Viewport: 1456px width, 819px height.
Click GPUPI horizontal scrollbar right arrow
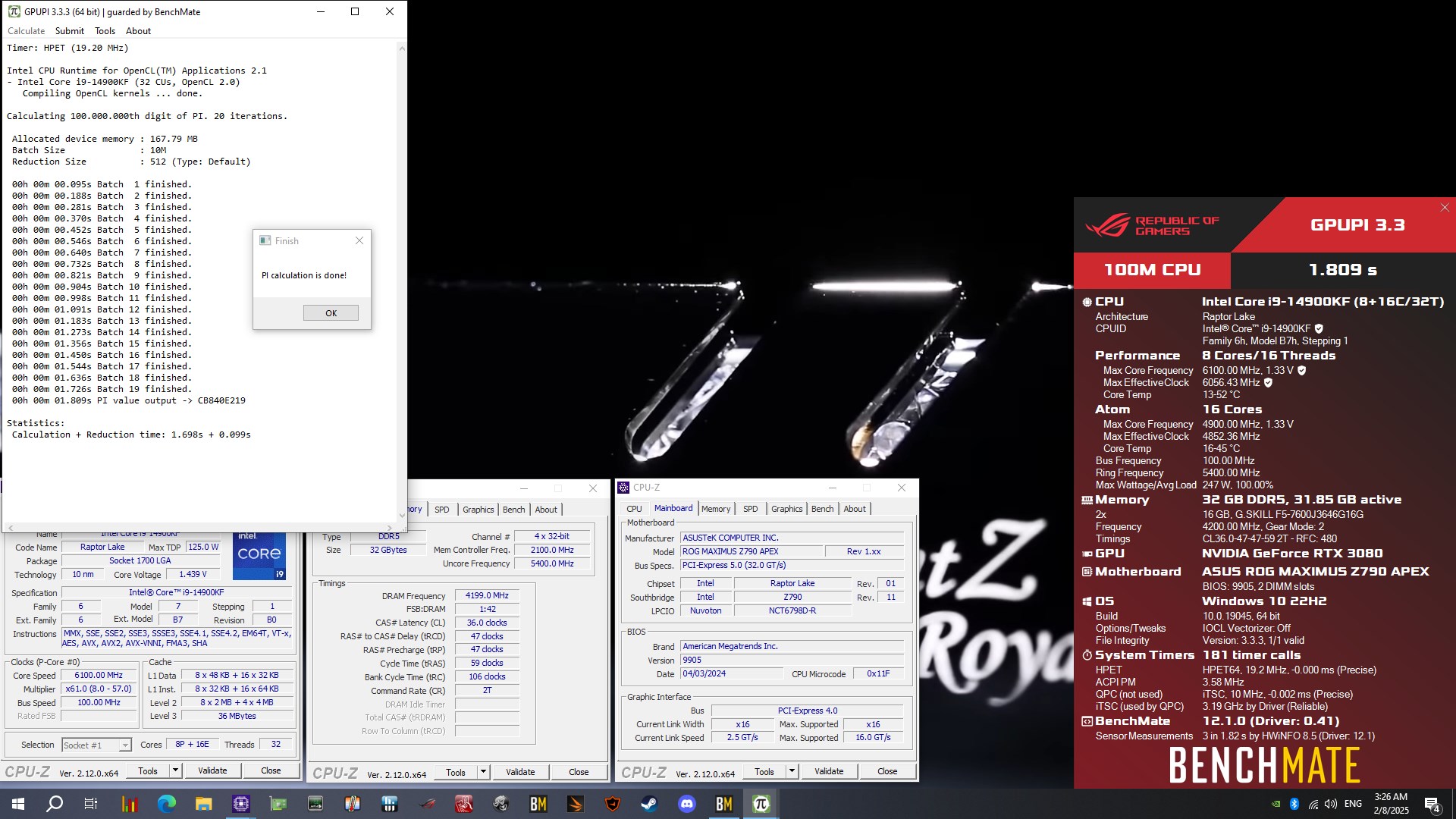pyautogui.click(x=390, y=528)
